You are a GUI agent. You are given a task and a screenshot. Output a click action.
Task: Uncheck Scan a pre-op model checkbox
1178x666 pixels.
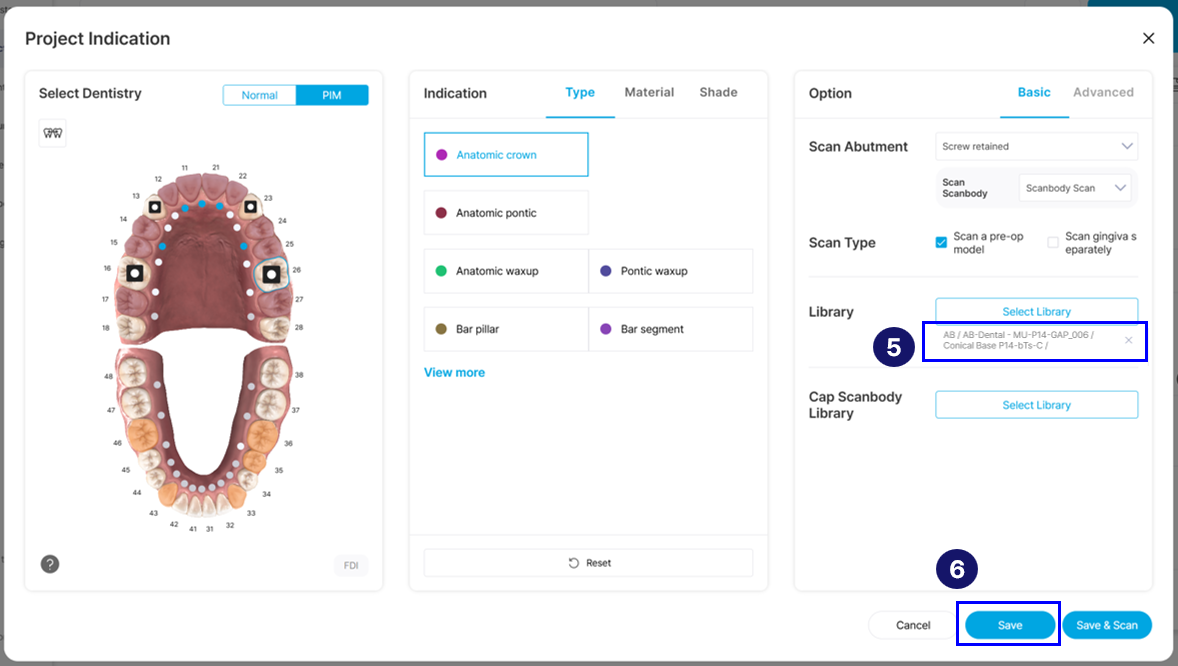click(x=941, y=243)
